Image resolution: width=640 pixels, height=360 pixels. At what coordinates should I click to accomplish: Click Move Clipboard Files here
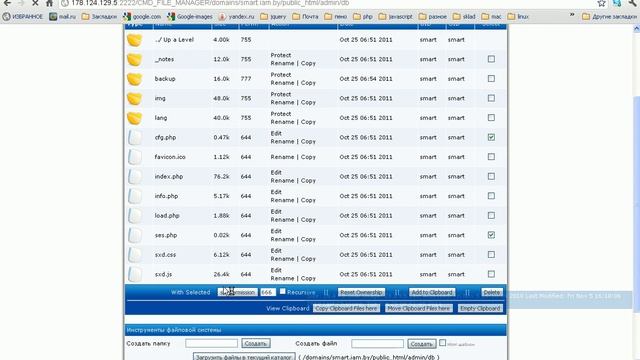tap(418, 309)
